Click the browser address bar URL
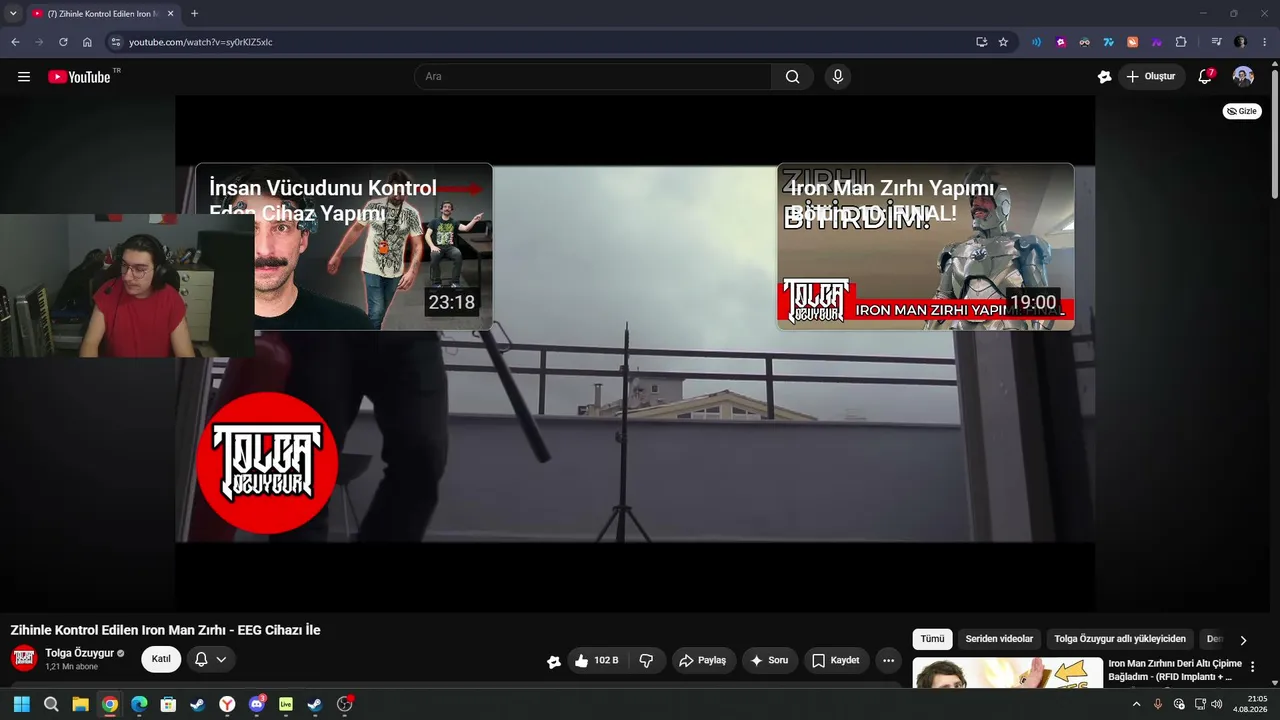This screenshot has width=1280, height=720. coord(201,42)
